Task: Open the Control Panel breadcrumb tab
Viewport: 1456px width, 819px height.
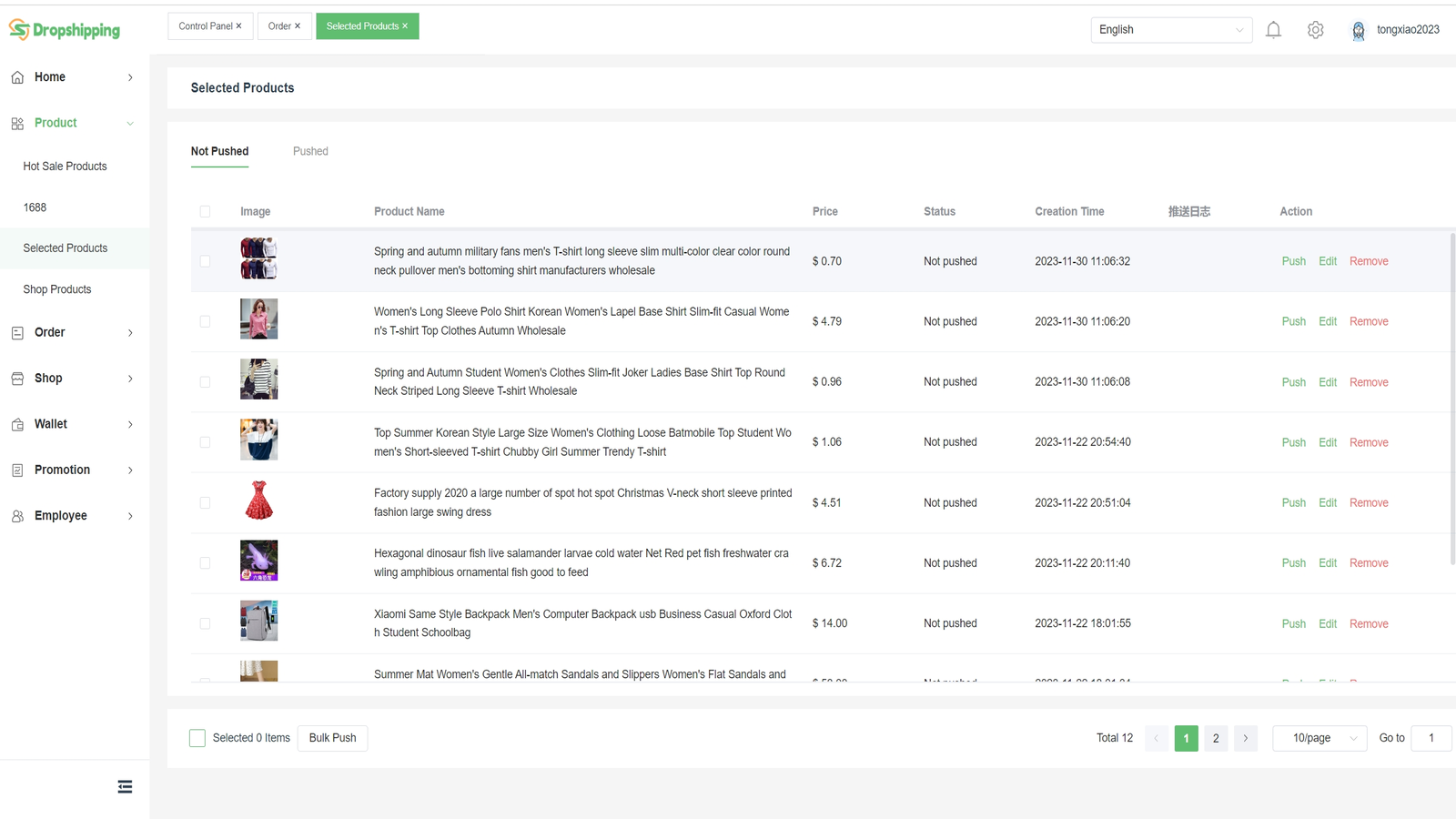Action: pos(205,25)
